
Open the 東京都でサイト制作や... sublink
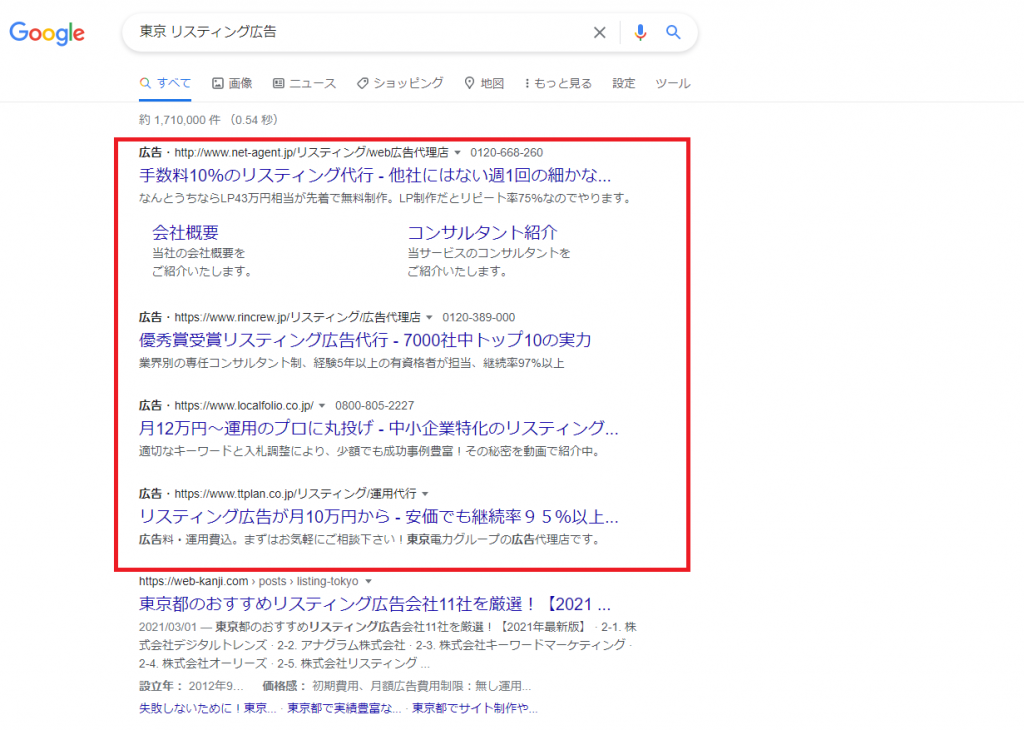click(475, 708)
